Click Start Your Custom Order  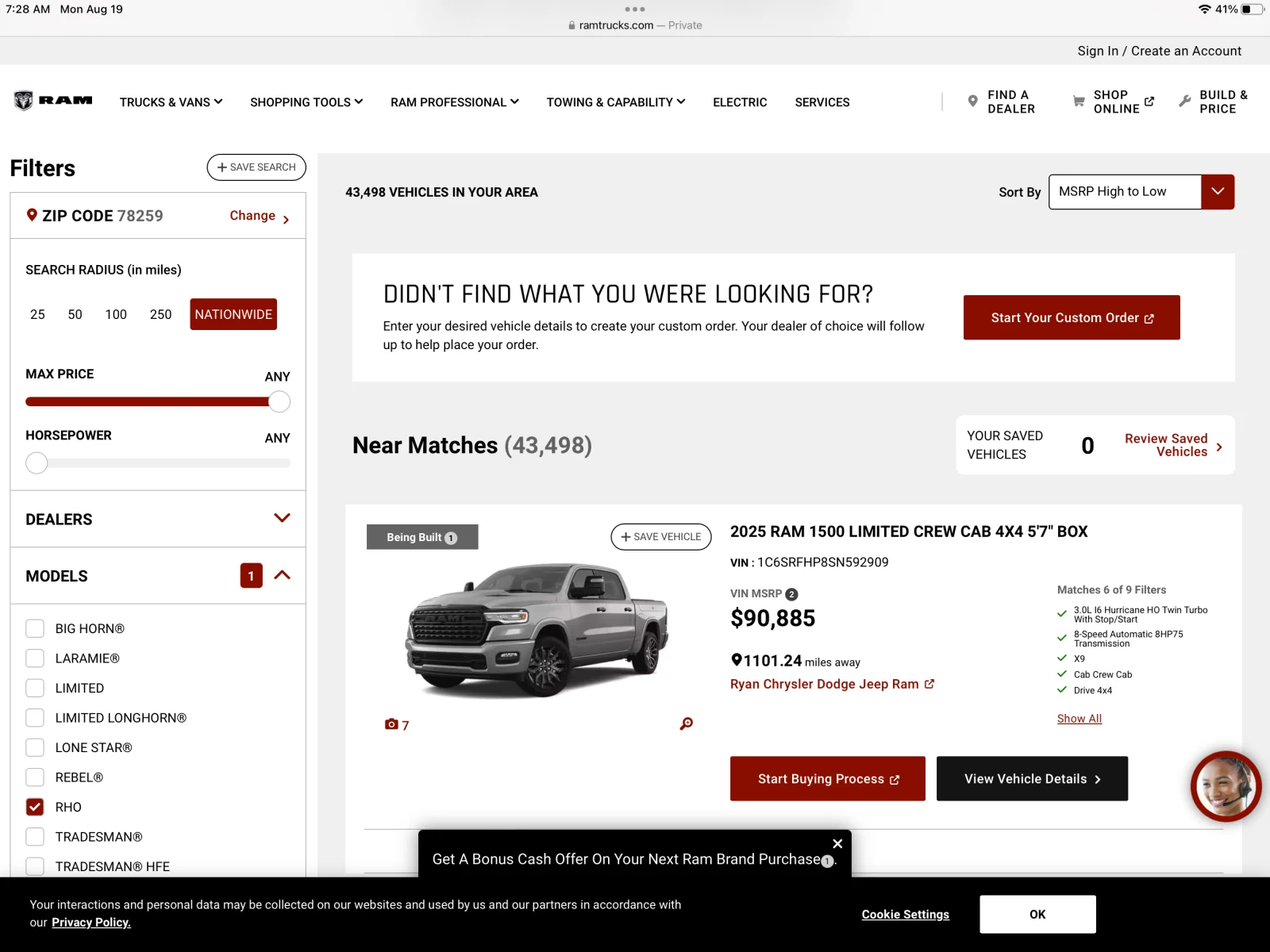[x=1072, y=317]
